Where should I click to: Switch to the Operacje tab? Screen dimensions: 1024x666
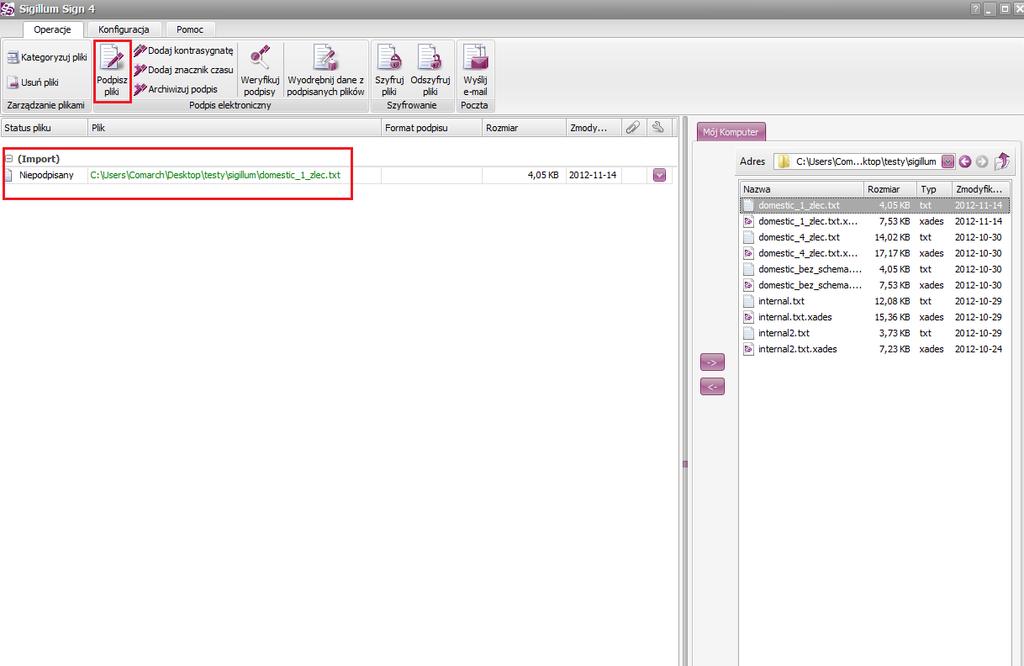coord(52,29)
